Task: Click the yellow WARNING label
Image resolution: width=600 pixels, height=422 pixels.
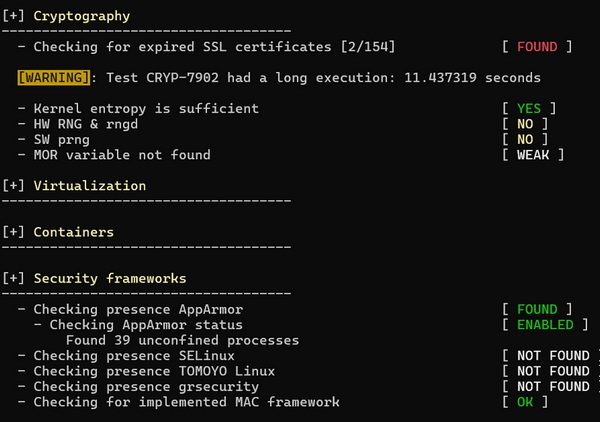Action: (53, 78)
